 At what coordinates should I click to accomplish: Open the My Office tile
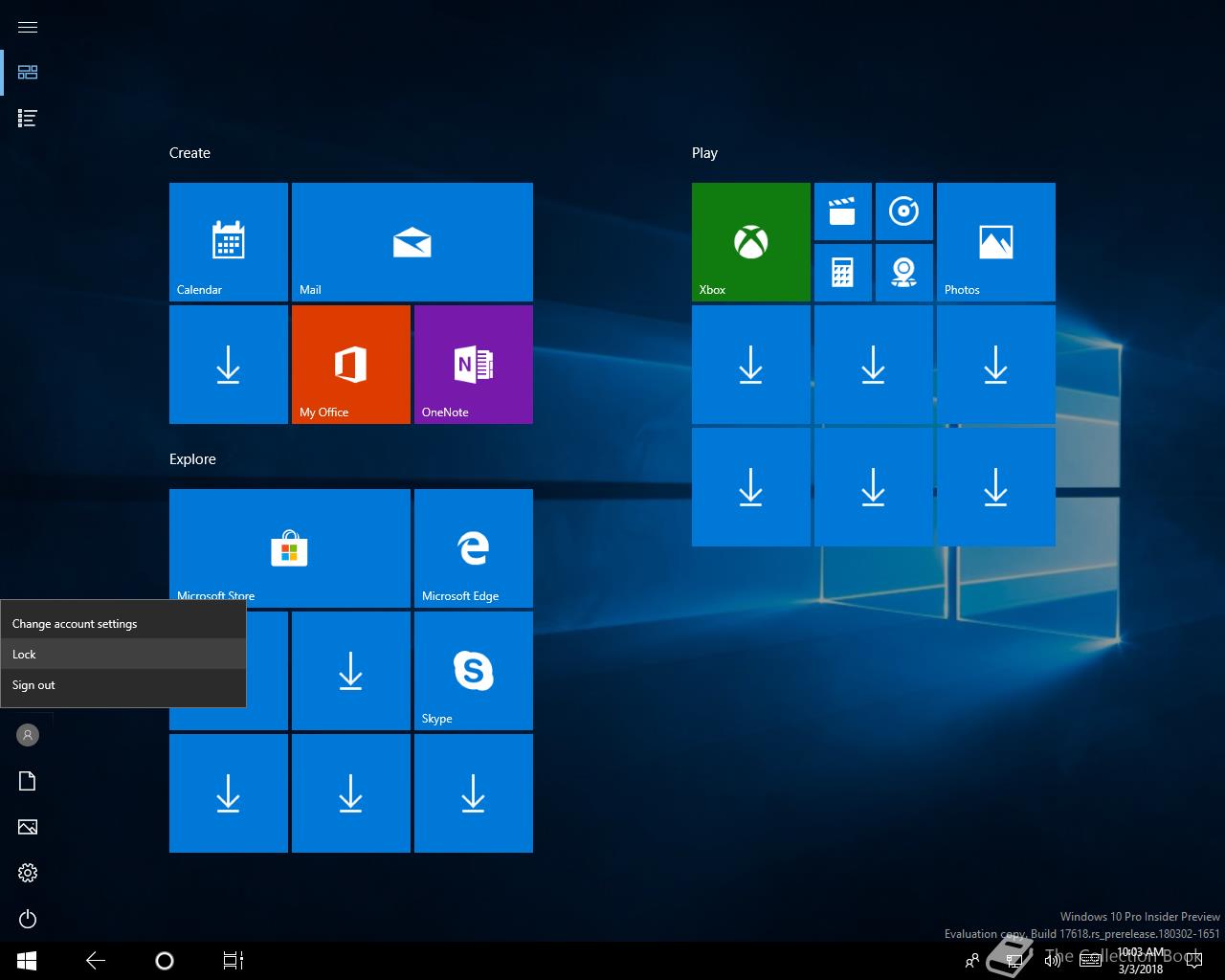click(351, 365)
